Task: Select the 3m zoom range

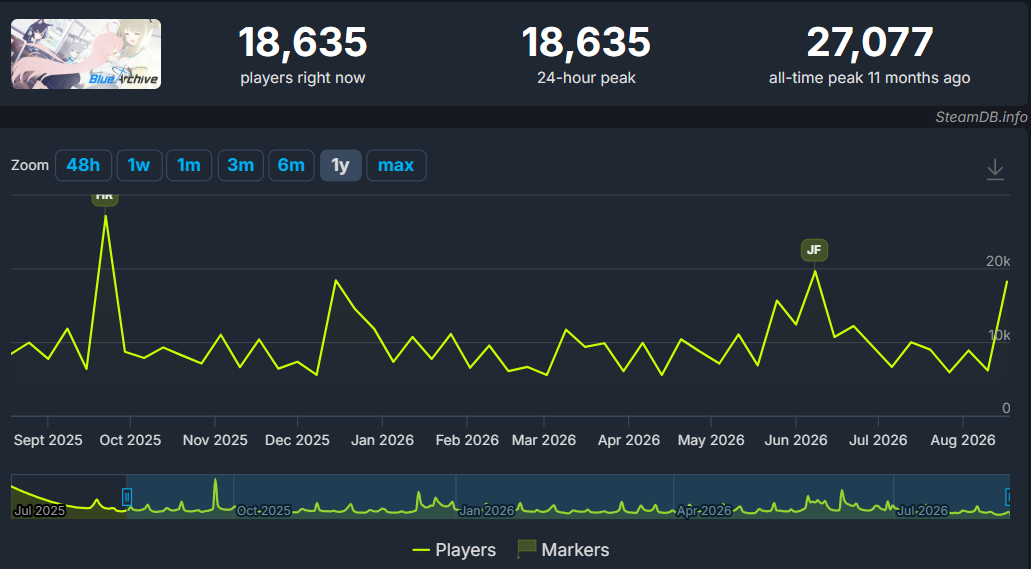Action: pos(241,165)
